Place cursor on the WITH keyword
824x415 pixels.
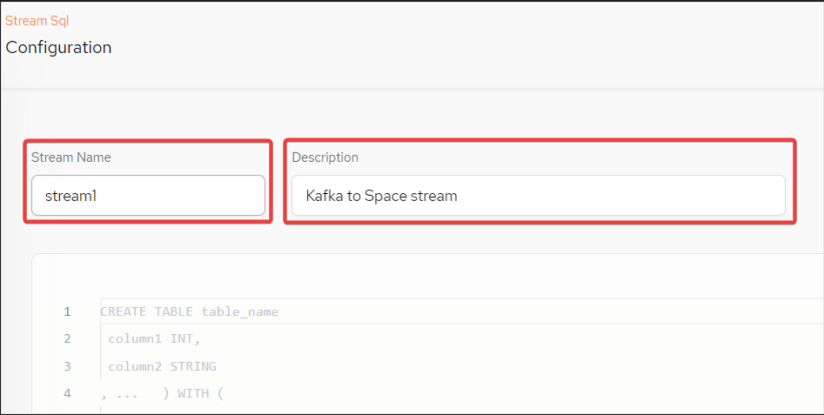click(x=193, y=393)
